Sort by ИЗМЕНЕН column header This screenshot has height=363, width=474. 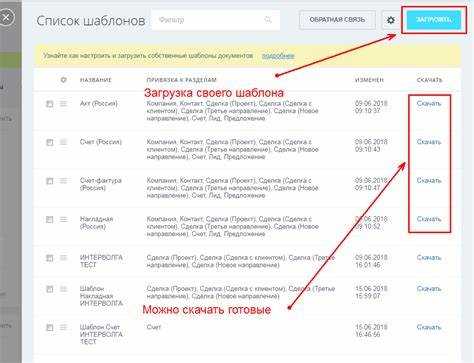[x=369, y=80]
